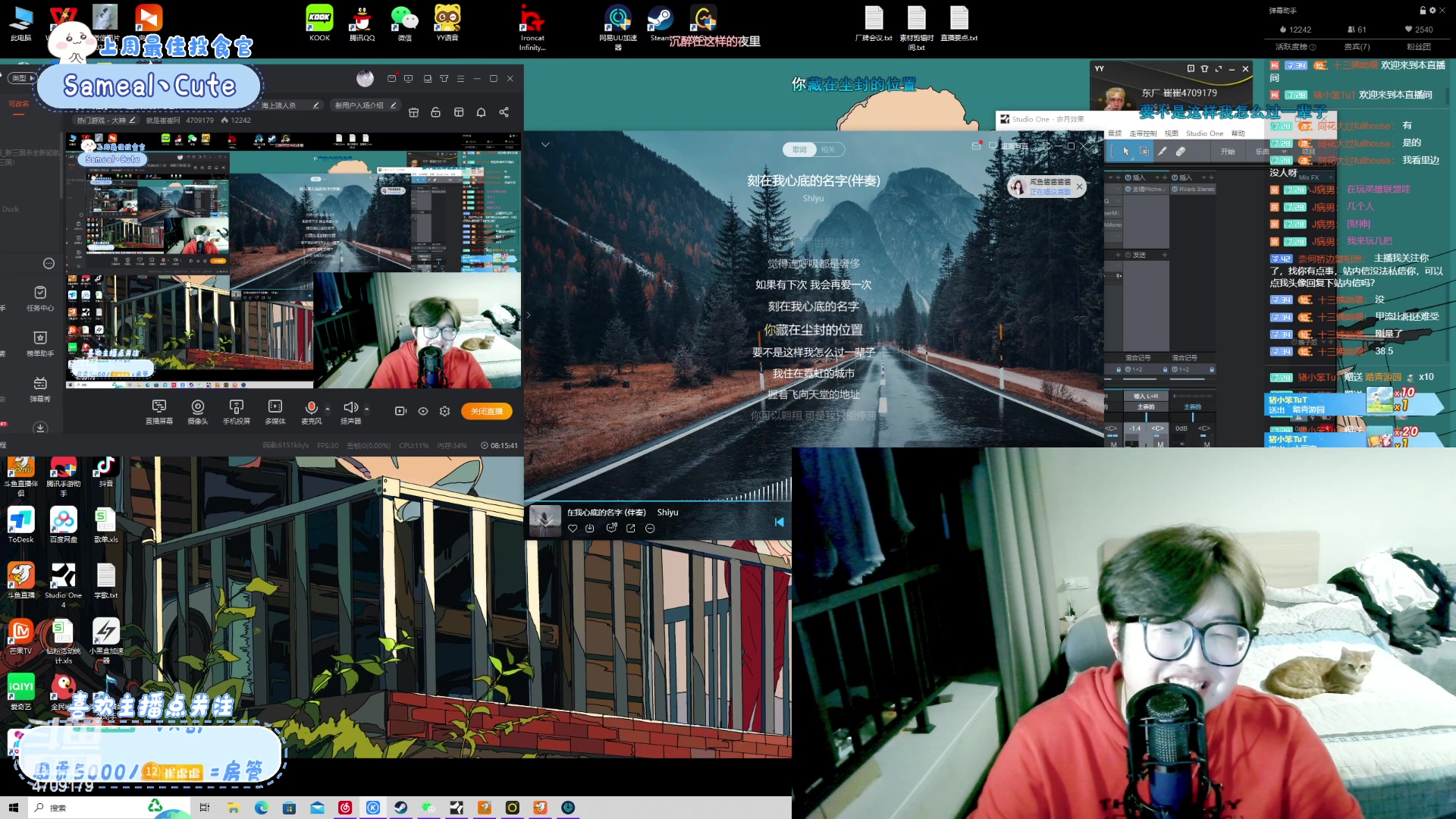Open the skin shirt icon in streaming app

(x=444, y=78)
